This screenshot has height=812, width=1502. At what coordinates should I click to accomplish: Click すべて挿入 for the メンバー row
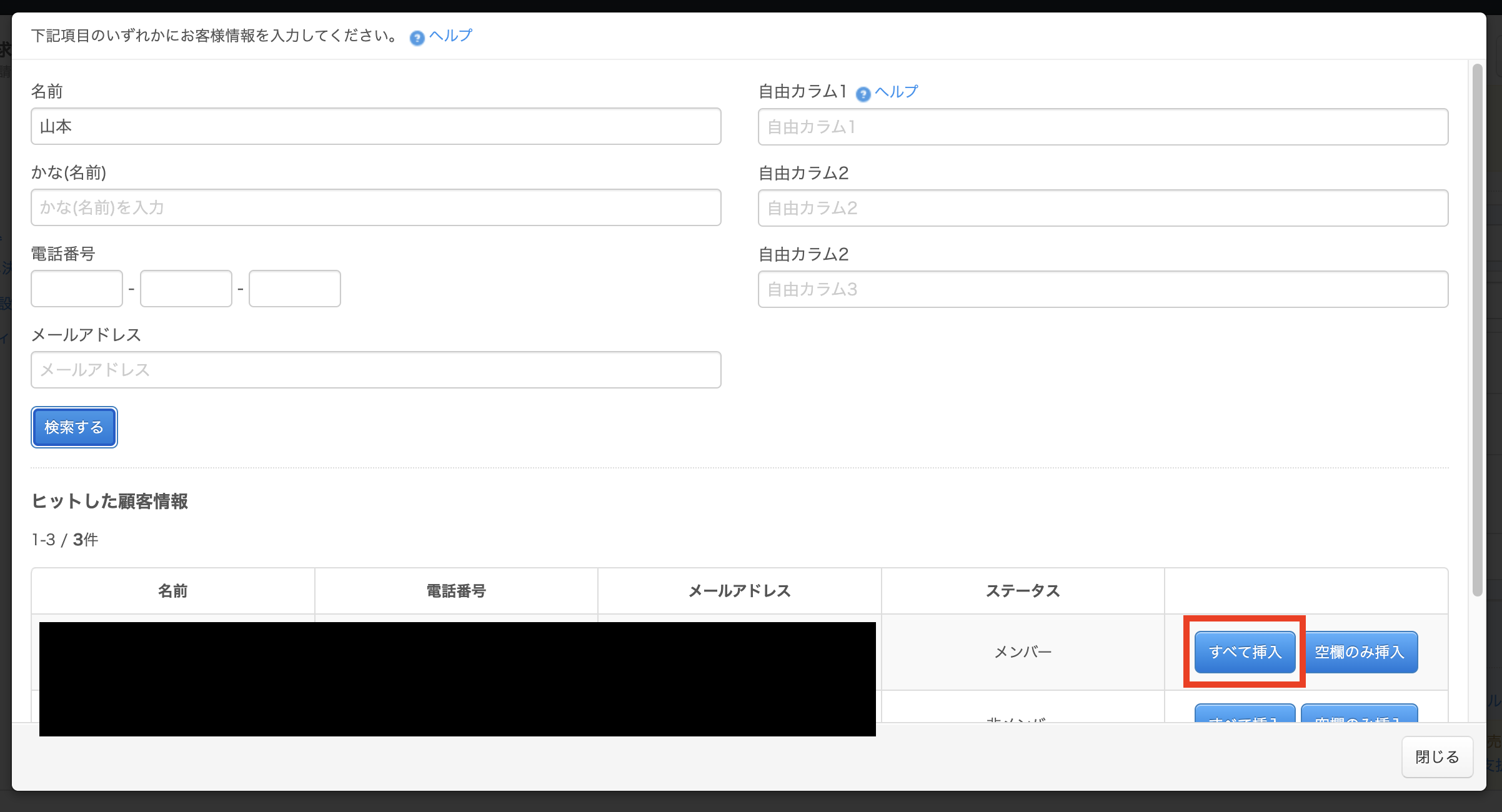pos(1245,652)
